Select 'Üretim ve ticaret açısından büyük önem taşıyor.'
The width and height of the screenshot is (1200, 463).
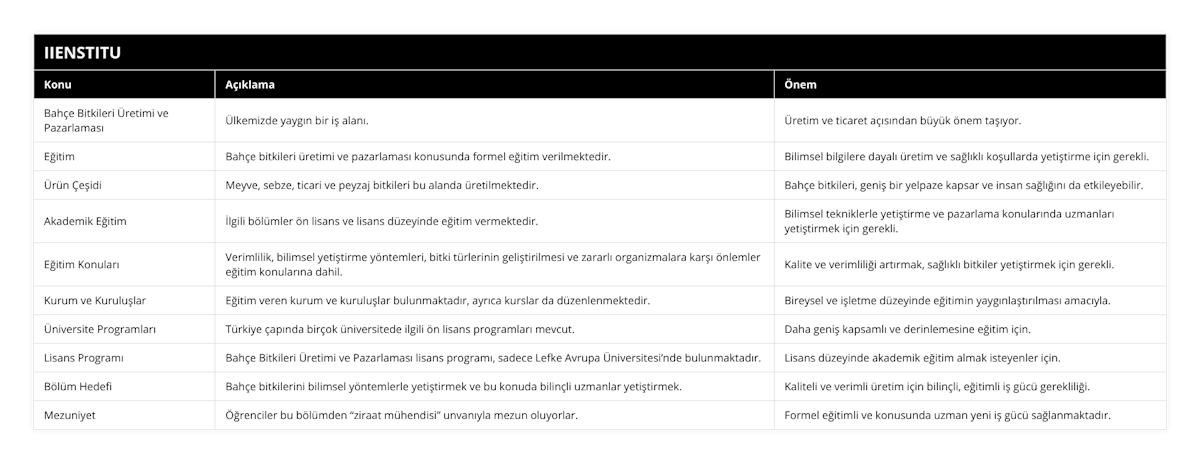[903, 120]
